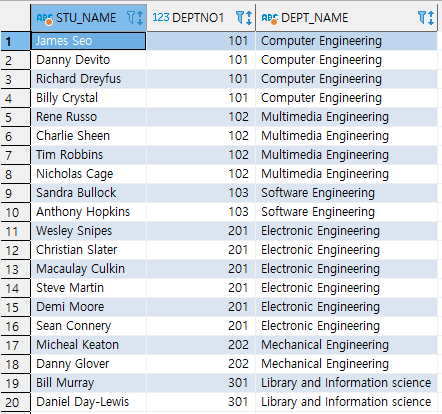Click the ABC type icon of STU_NAME
The image size is (442, 414).
pyautogui.click(x=45, y=18)
